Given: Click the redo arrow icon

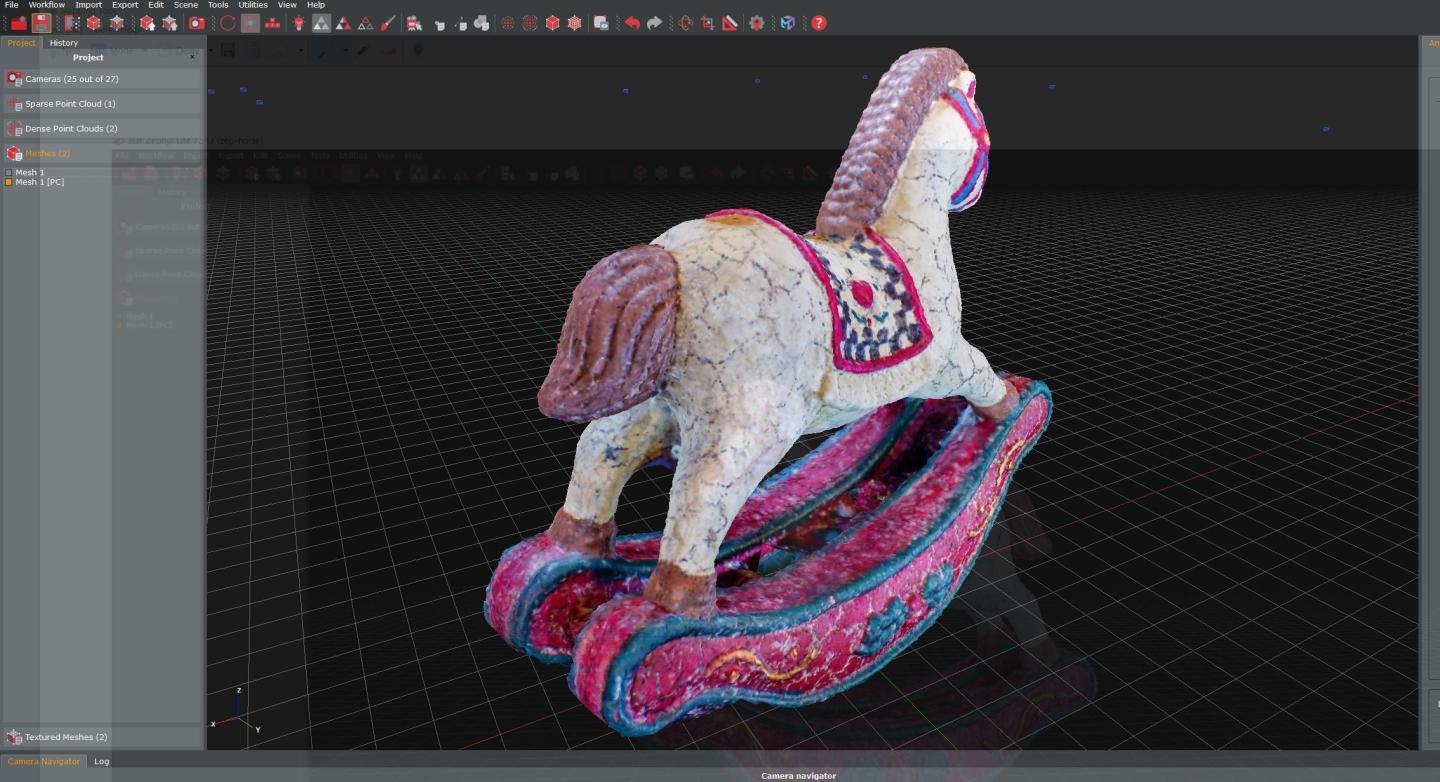Looking at the screenshot, I should pyautogui.click(x=654, y=23).
